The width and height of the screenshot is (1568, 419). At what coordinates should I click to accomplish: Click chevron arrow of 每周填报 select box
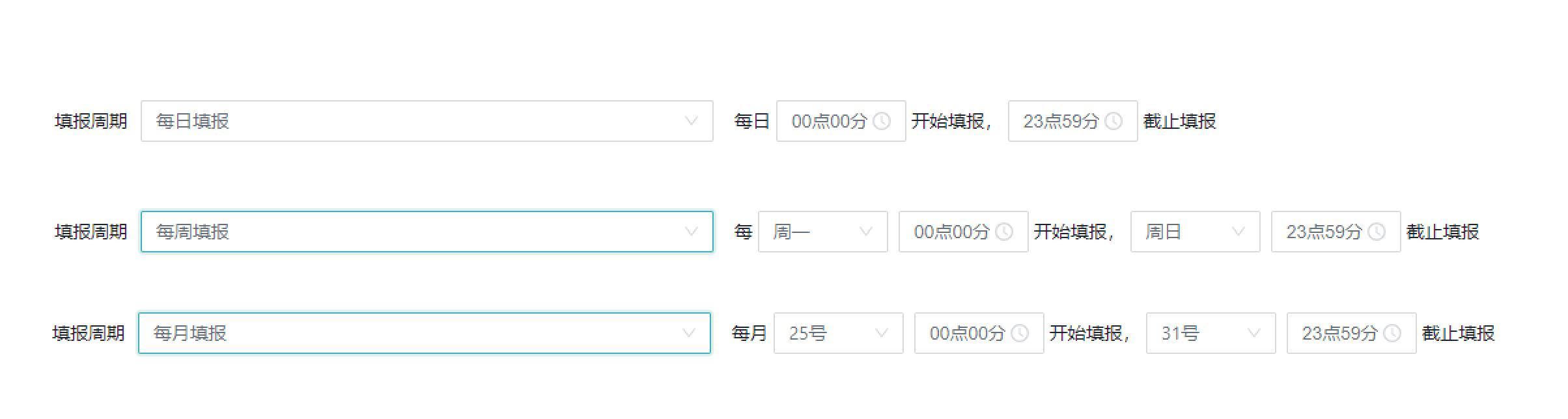coord(691,232)
